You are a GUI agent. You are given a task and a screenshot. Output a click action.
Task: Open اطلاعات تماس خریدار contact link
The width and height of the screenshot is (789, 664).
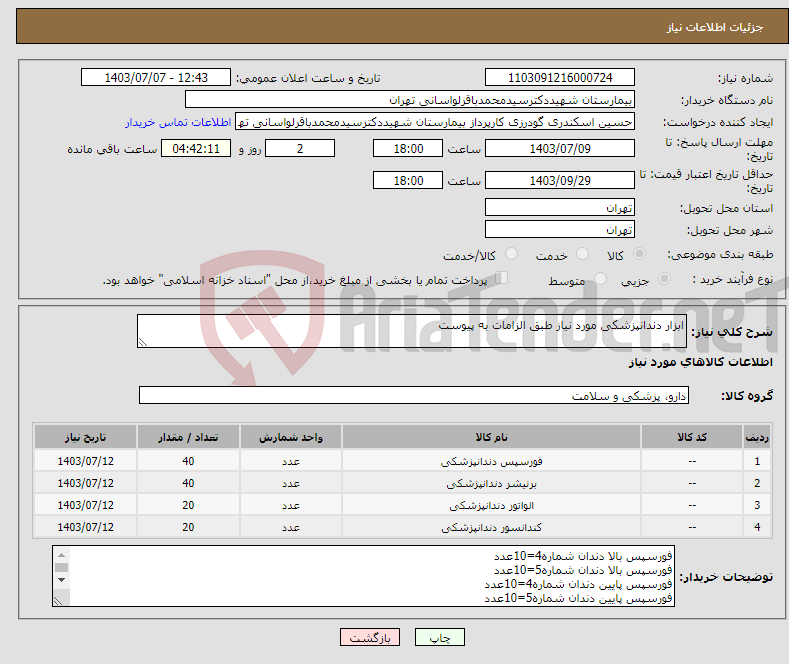tap(178, 122)
